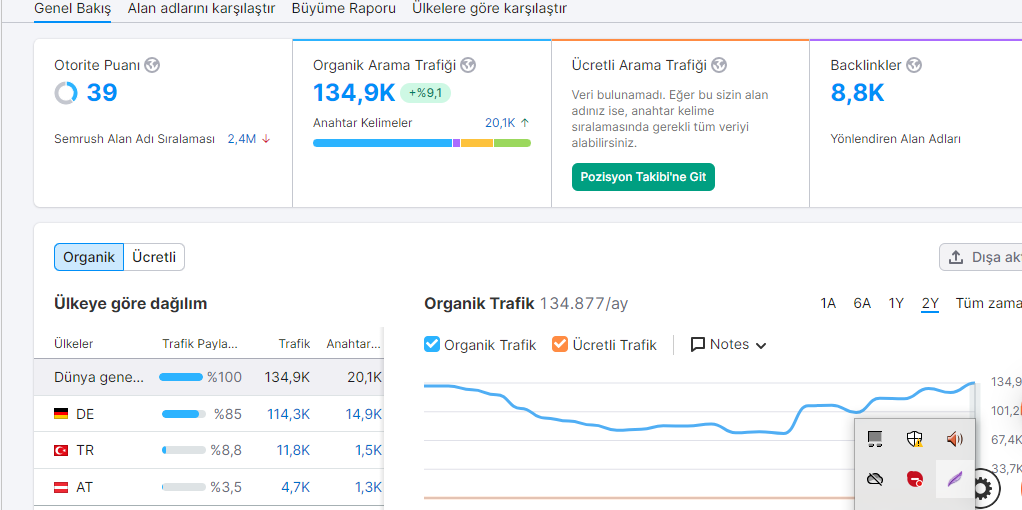Open TR traffic value 11,8K

[293, 450]
